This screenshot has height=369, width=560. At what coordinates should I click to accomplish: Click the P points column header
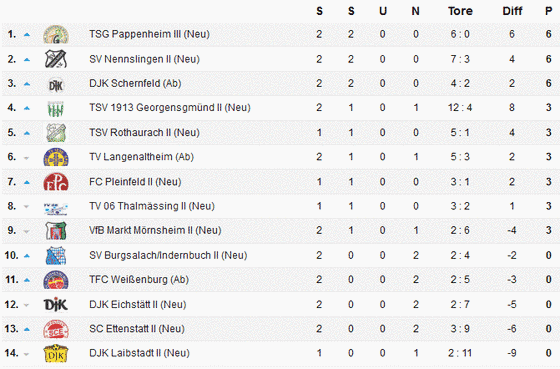[549, 11]
